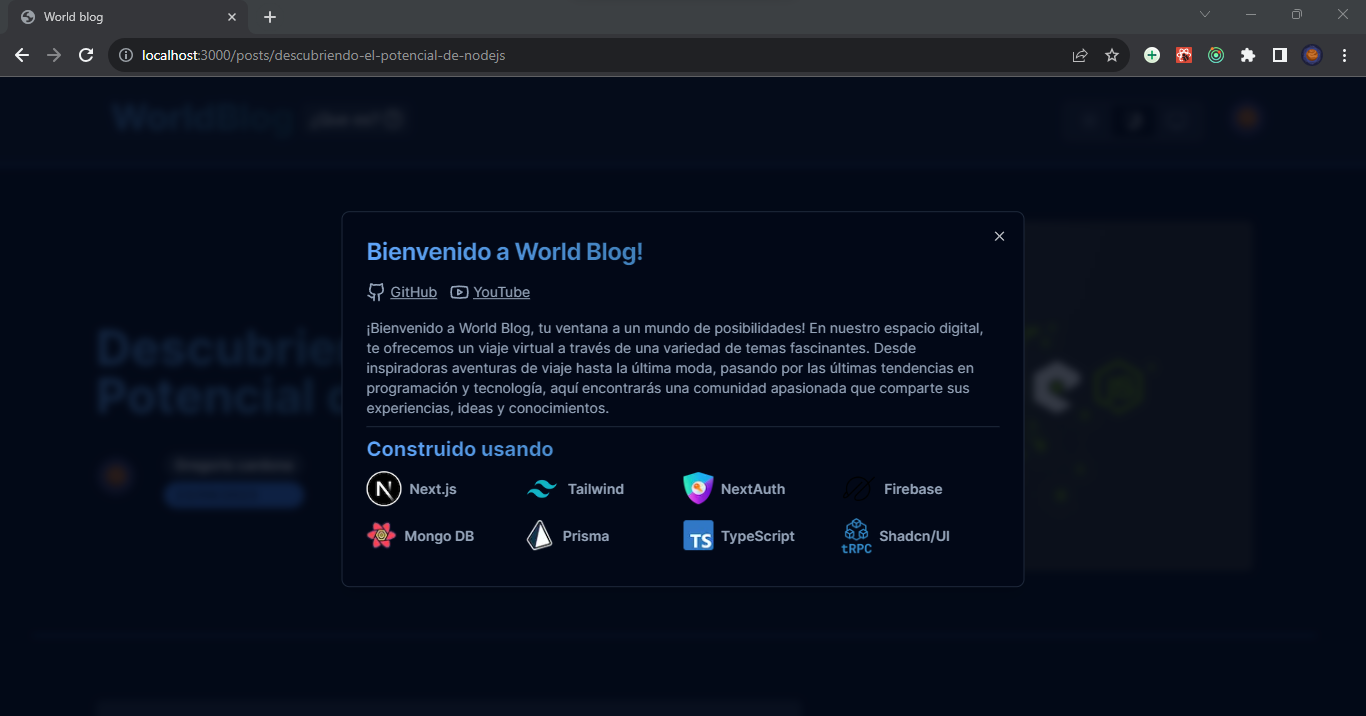Open the GitHub link
The image size is (1366, 716).
[x=412, y=291]
